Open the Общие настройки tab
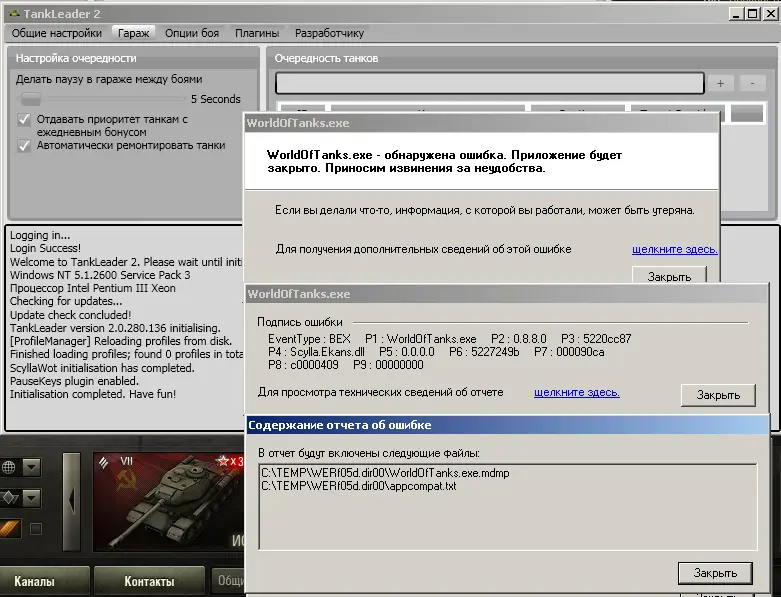Image resolution: width=781 pixels, height=597 pixels. pos(57,33)
